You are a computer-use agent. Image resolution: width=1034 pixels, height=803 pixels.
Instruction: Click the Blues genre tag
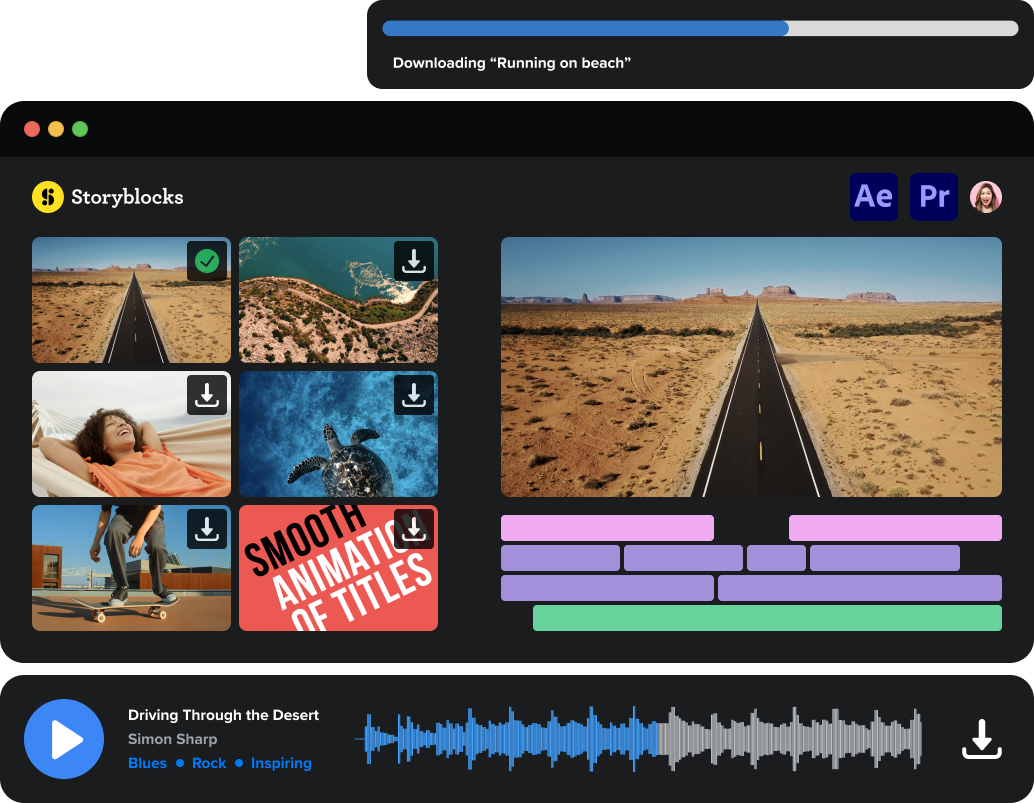point(148,763)
